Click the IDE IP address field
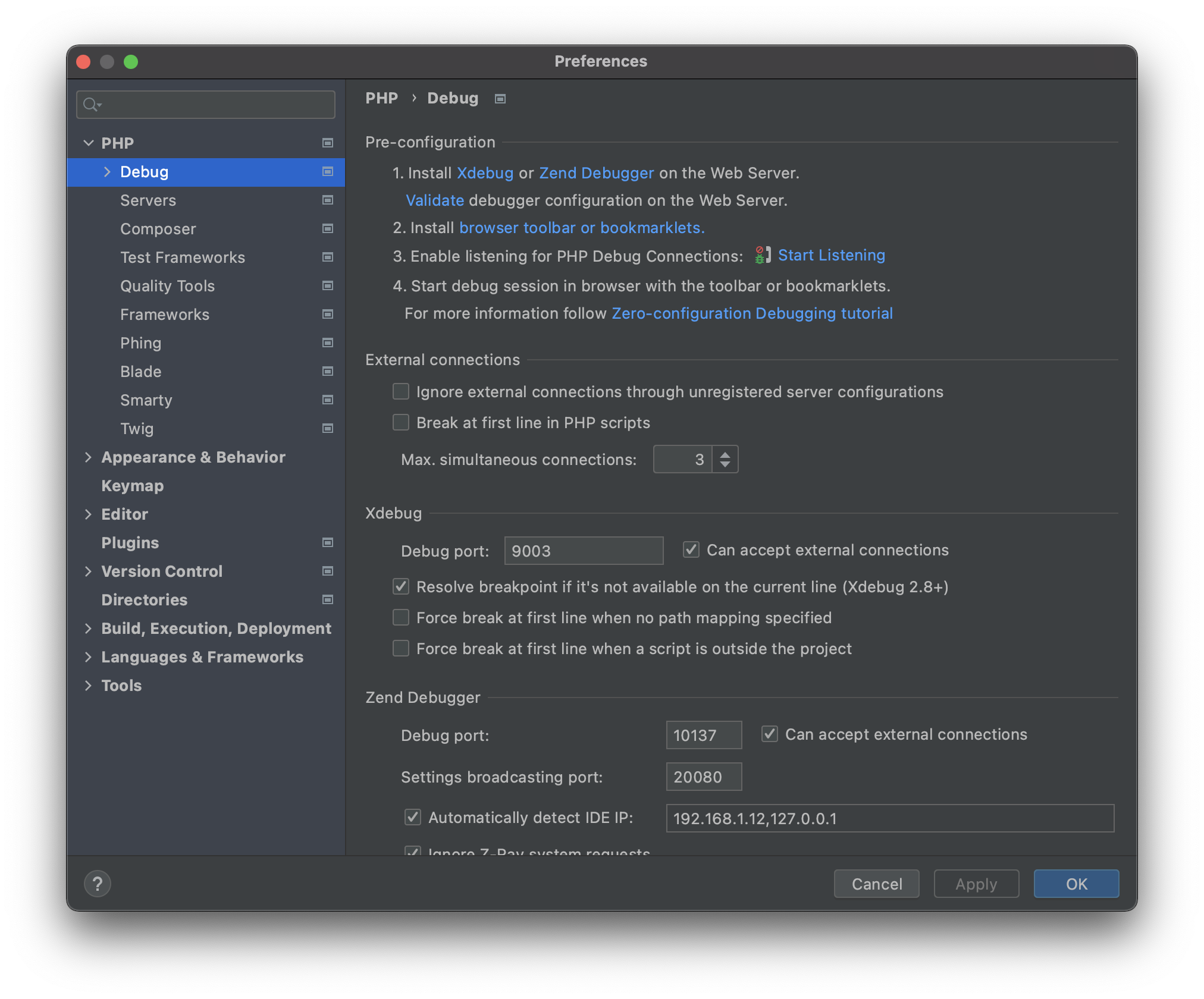This screenshot has height=999, width=1204. [x=890, y=818]
